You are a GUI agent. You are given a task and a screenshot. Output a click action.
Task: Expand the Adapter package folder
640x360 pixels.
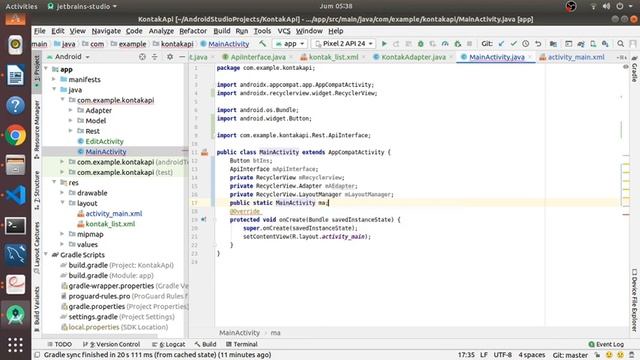click(x=71, y=110)
